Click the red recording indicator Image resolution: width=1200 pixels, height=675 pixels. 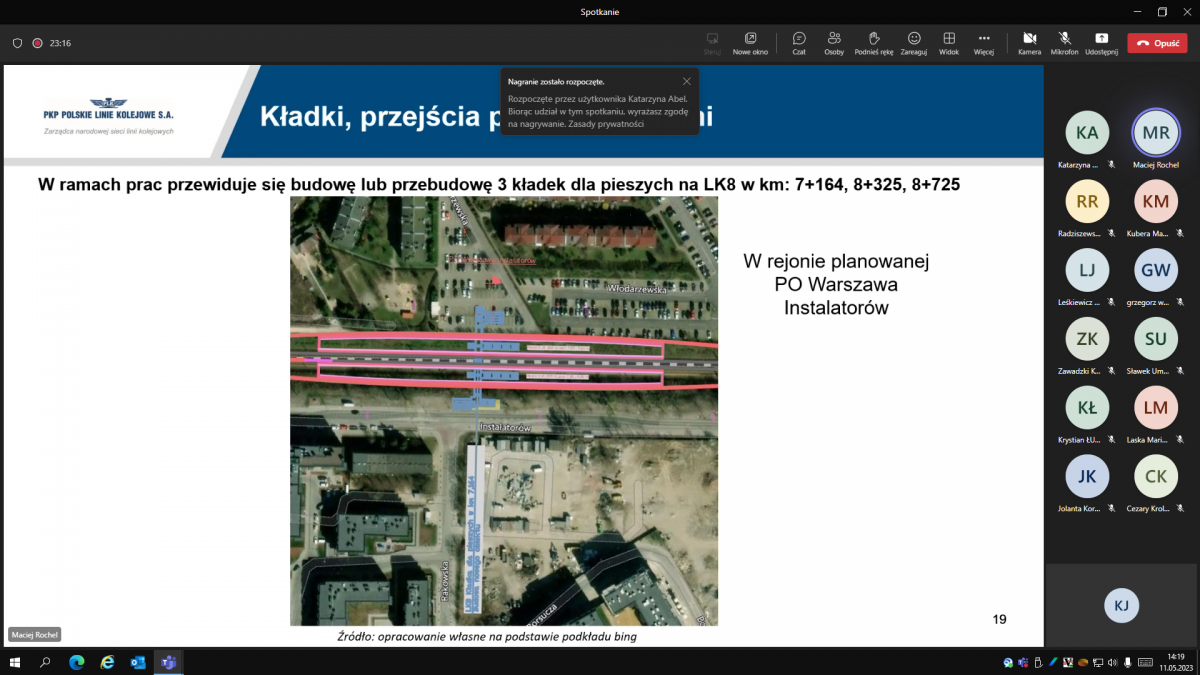[x=37, y=43]
